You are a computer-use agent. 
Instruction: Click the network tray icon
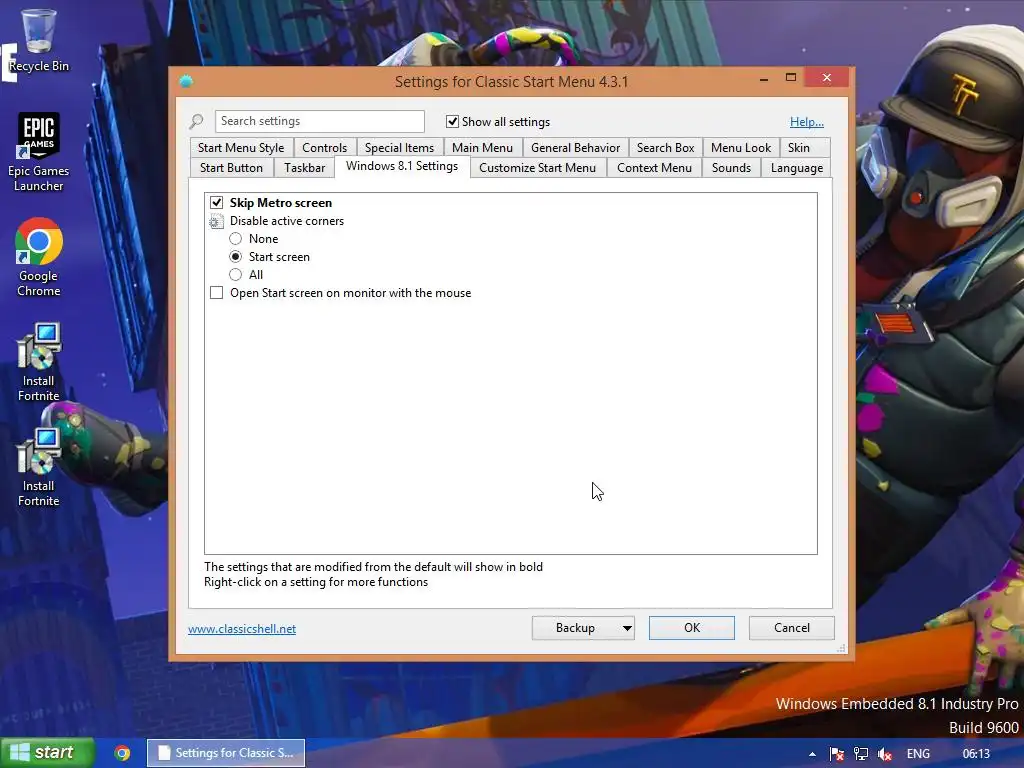coord(861,754)
